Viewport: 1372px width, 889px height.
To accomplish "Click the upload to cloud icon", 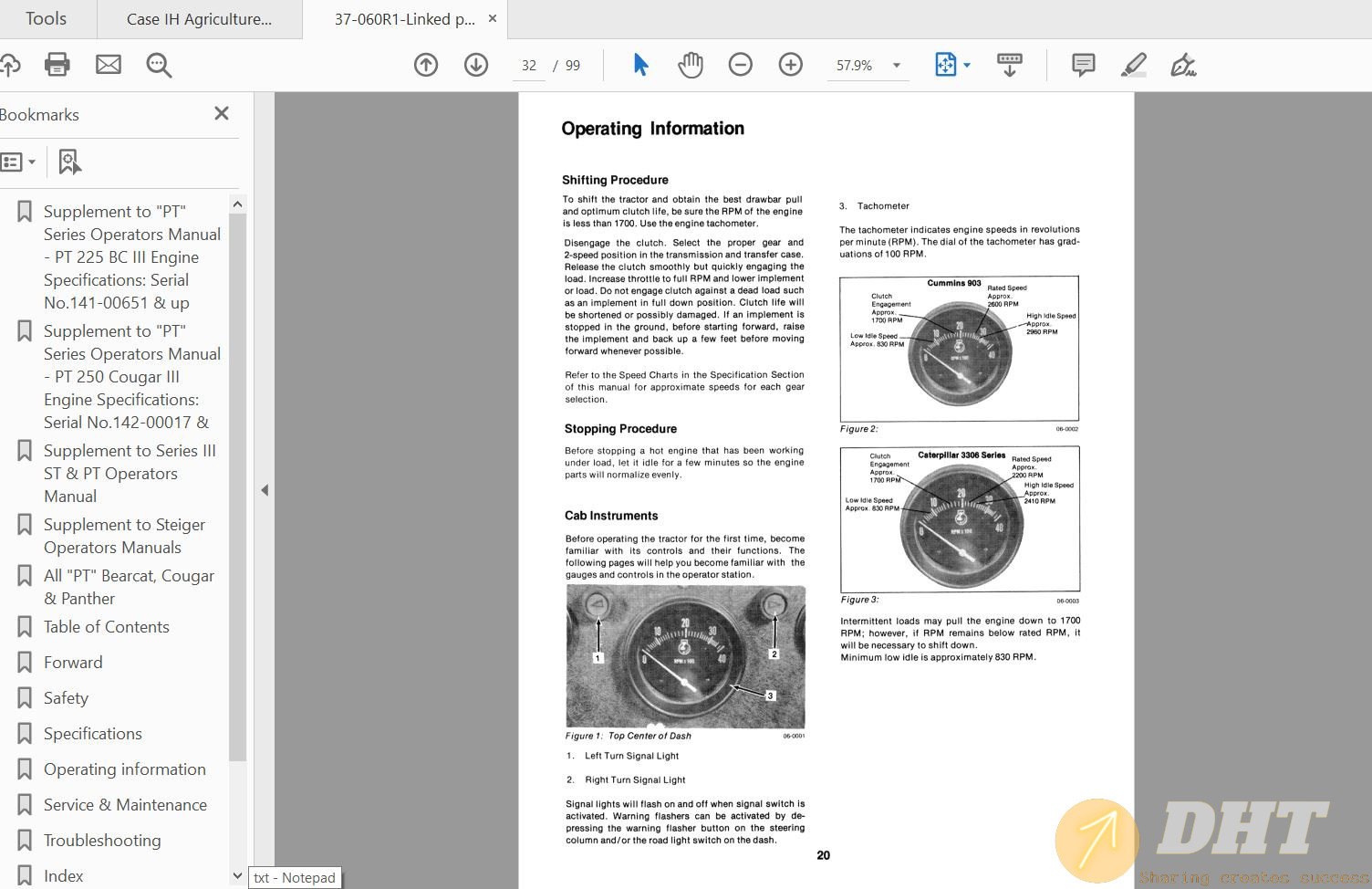I will click(x=8, y=65).
